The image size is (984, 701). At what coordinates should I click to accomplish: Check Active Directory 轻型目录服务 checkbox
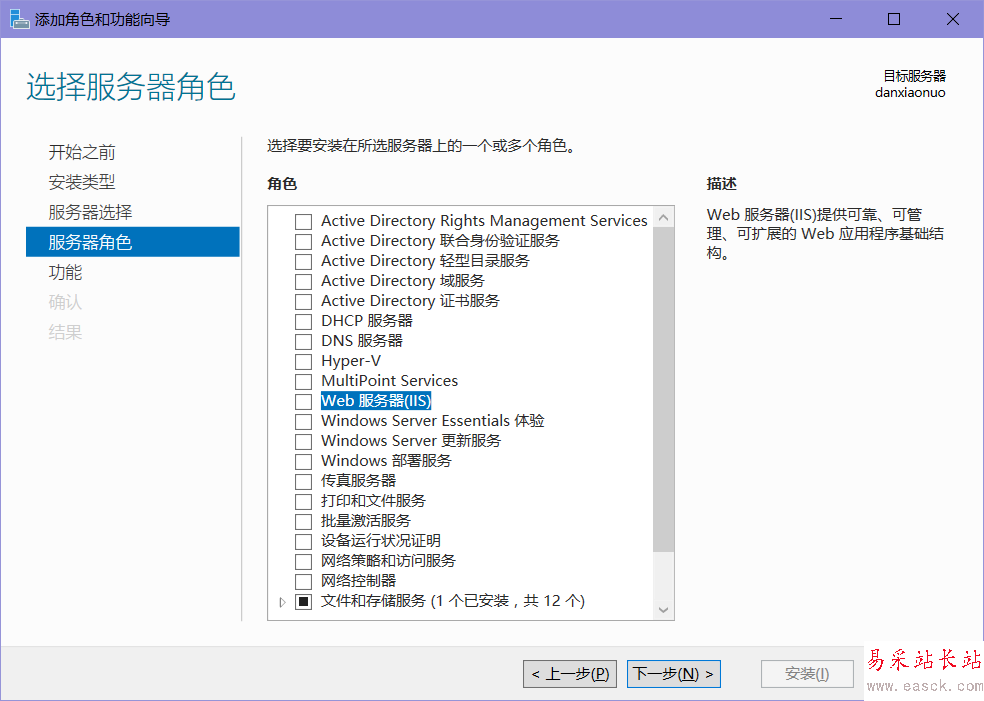point(304,262)
